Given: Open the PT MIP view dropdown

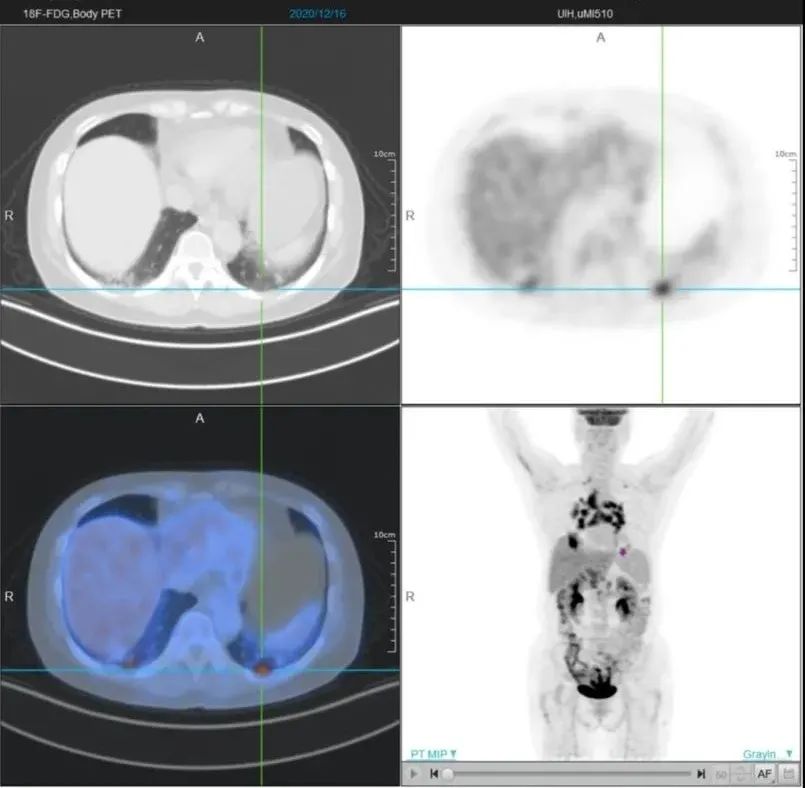Looking at the screenshot, I should 433,754.
